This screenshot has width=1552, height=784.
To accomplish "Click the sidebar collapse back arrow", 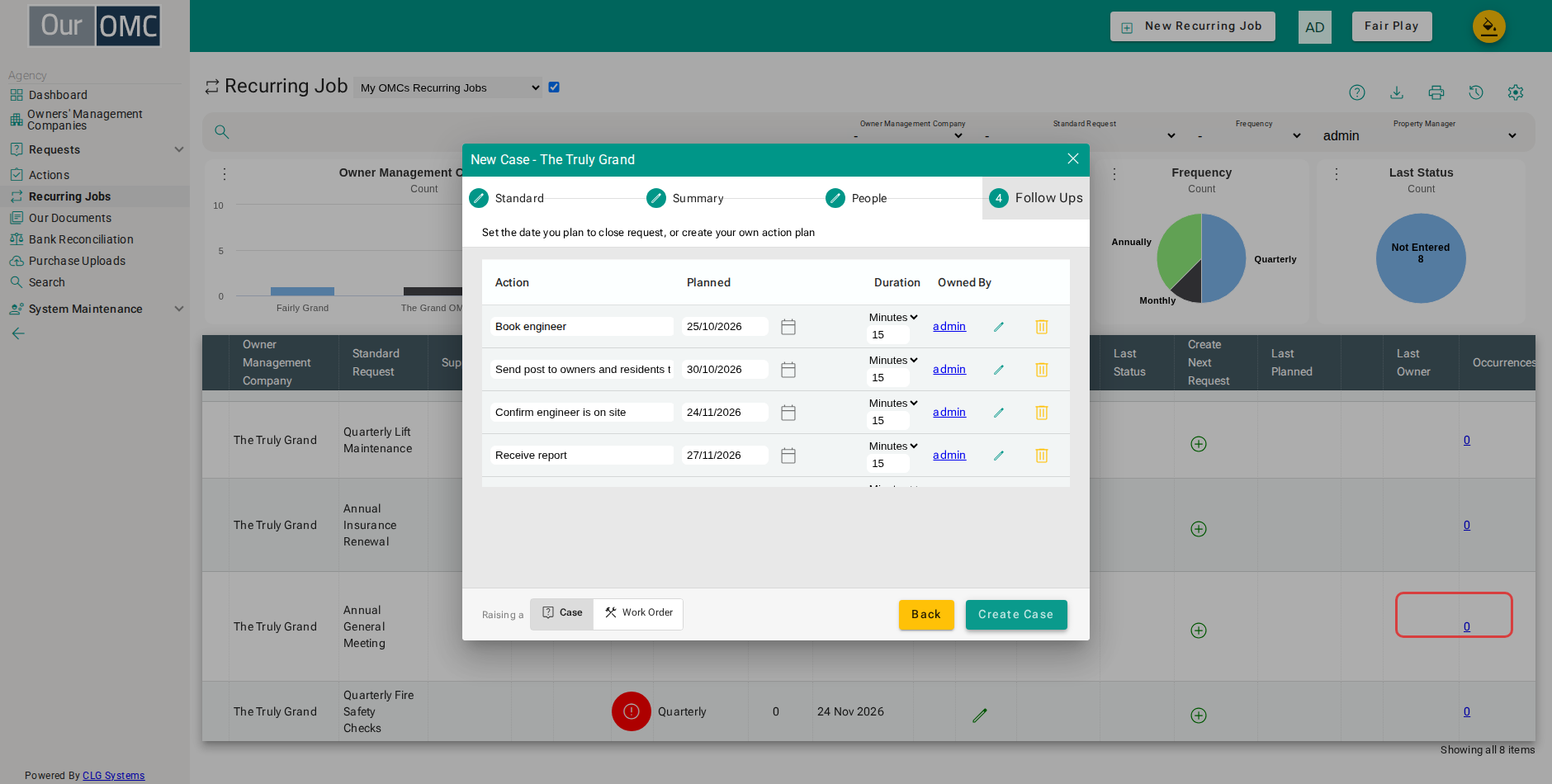I will point(18,333).
